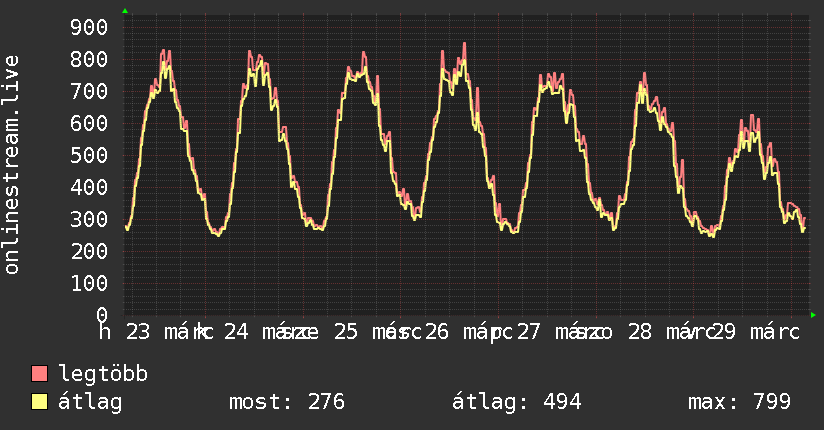Click the 'átlag: 494' average value
824x430 pixels.
(x=517, y=402)
